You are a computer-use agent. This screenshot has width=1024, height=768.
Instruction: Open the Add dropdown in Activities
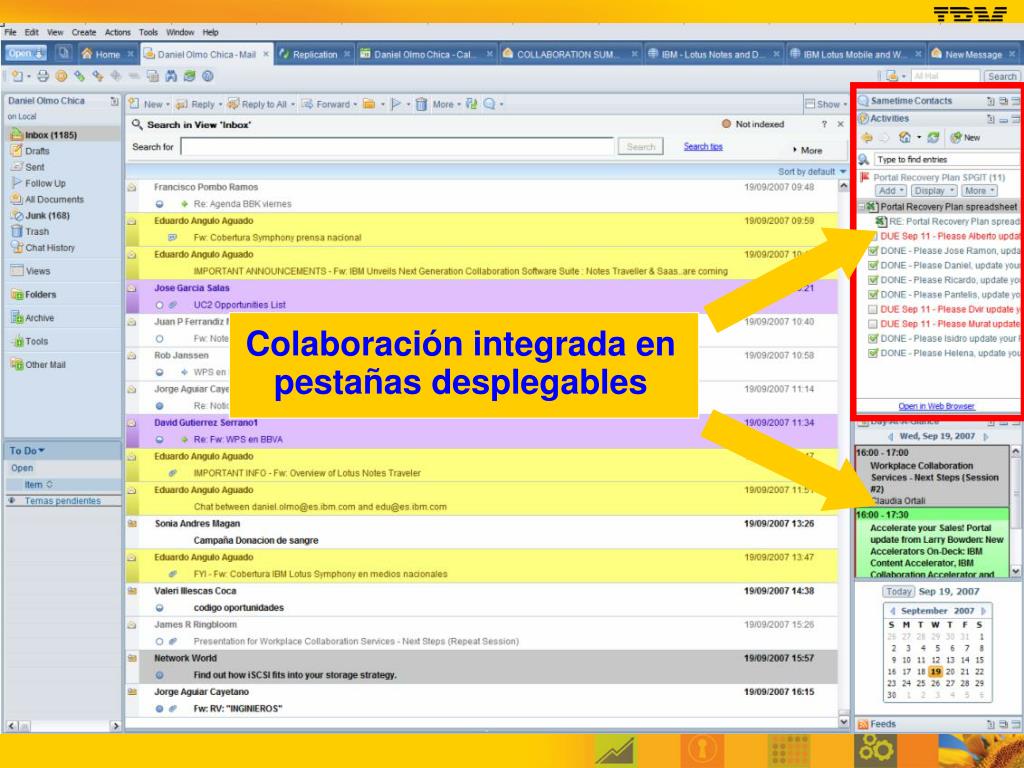click(891, 191)
